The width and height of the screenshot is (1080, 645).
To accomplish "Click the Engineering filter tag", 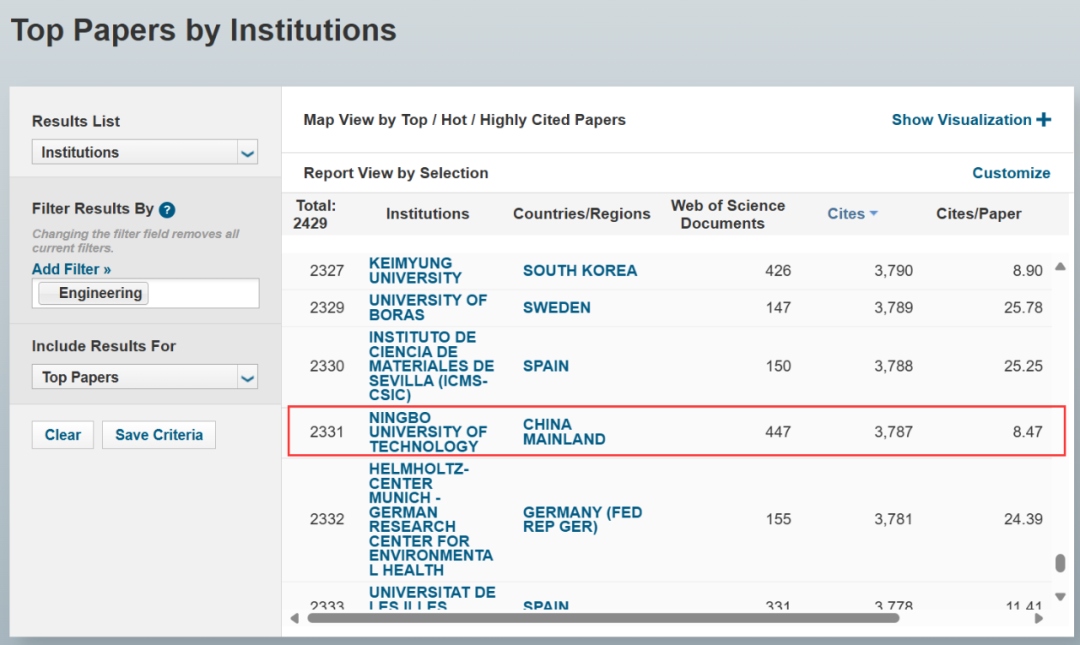I will (94, 293).
